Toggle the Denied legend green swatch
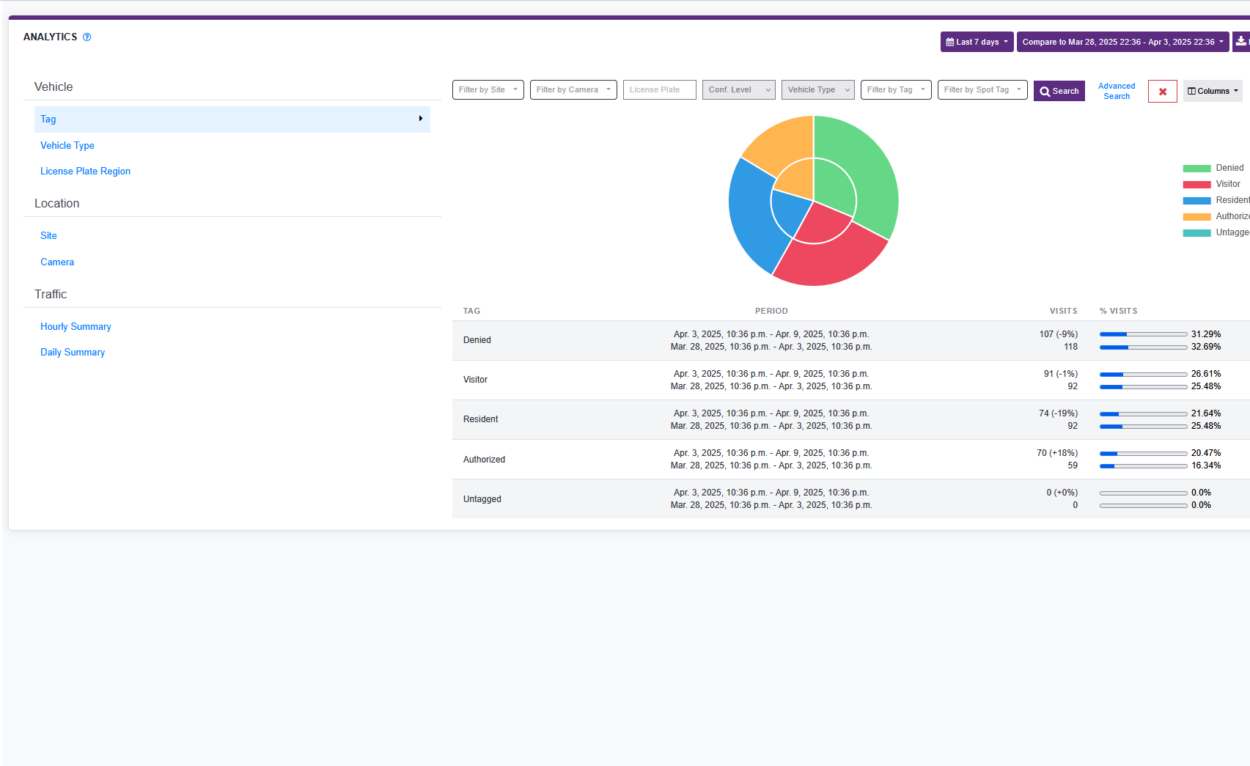The image size is (1250, 766). point(1196,168)
